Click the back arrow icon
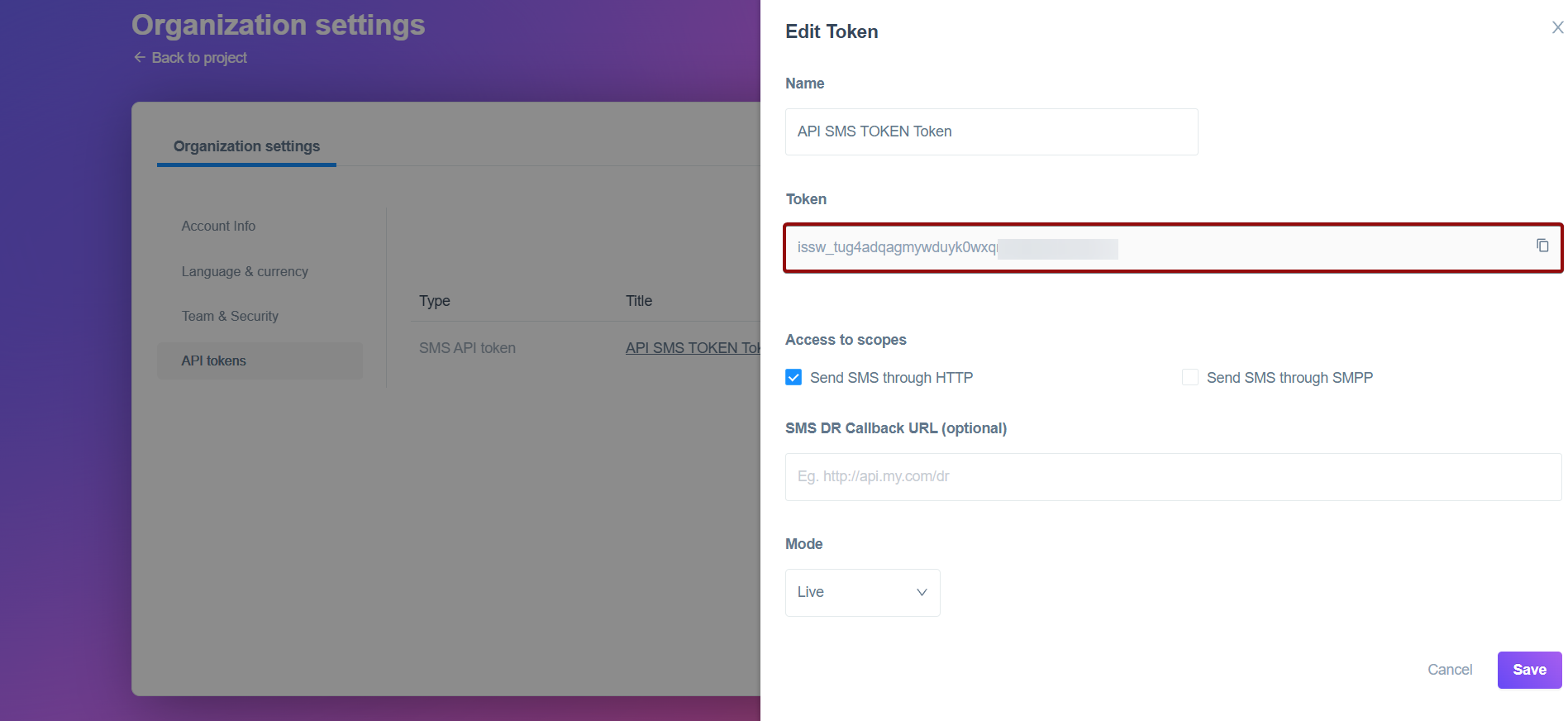Screen dimensions: 1568x721 coord(140,57)
